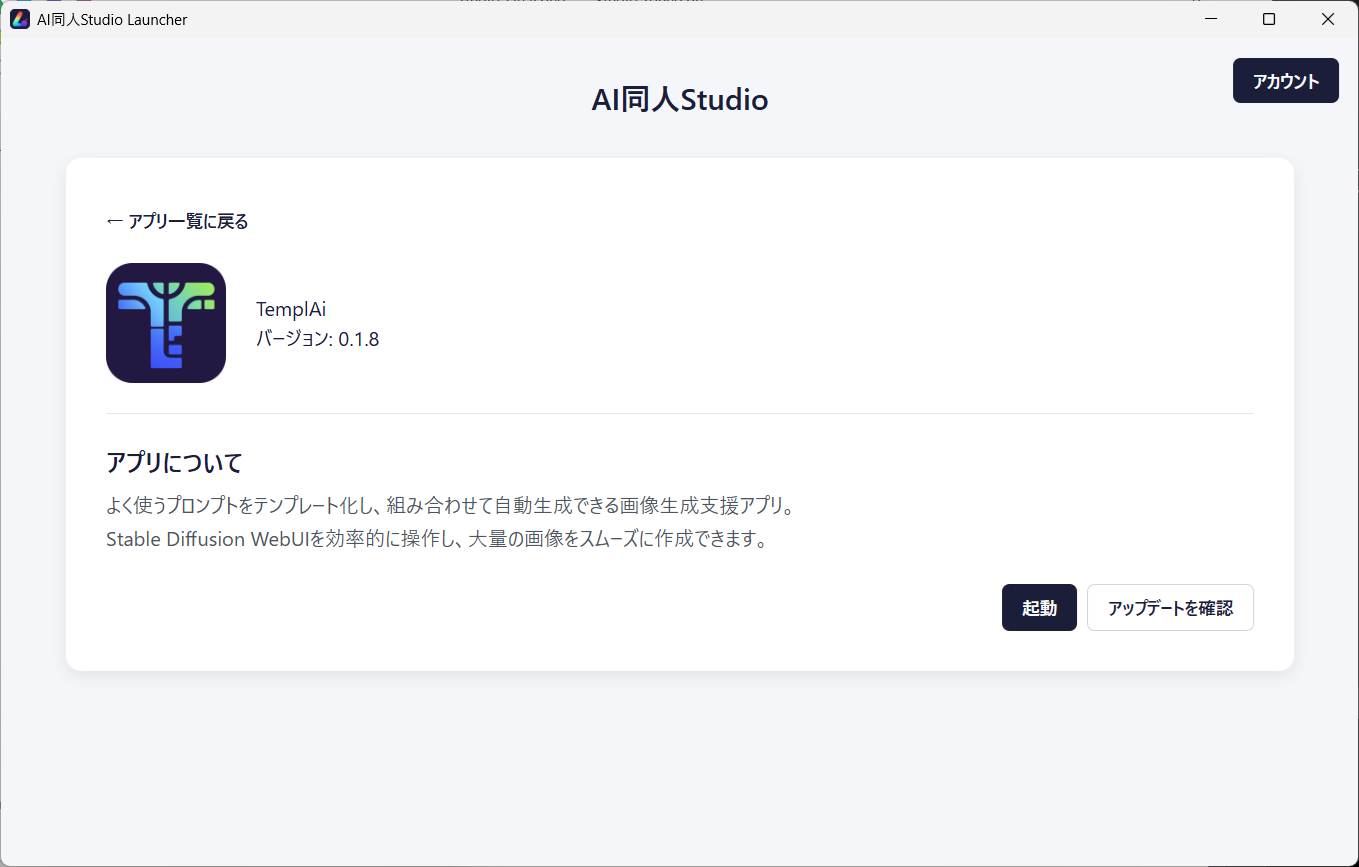Minimize the Launcher window

coord(1211,19)
